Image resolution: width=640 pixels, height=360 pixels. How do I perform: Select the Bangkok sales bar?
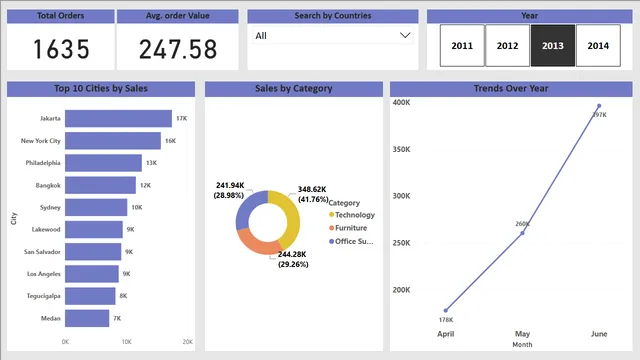tap(100, 185)
